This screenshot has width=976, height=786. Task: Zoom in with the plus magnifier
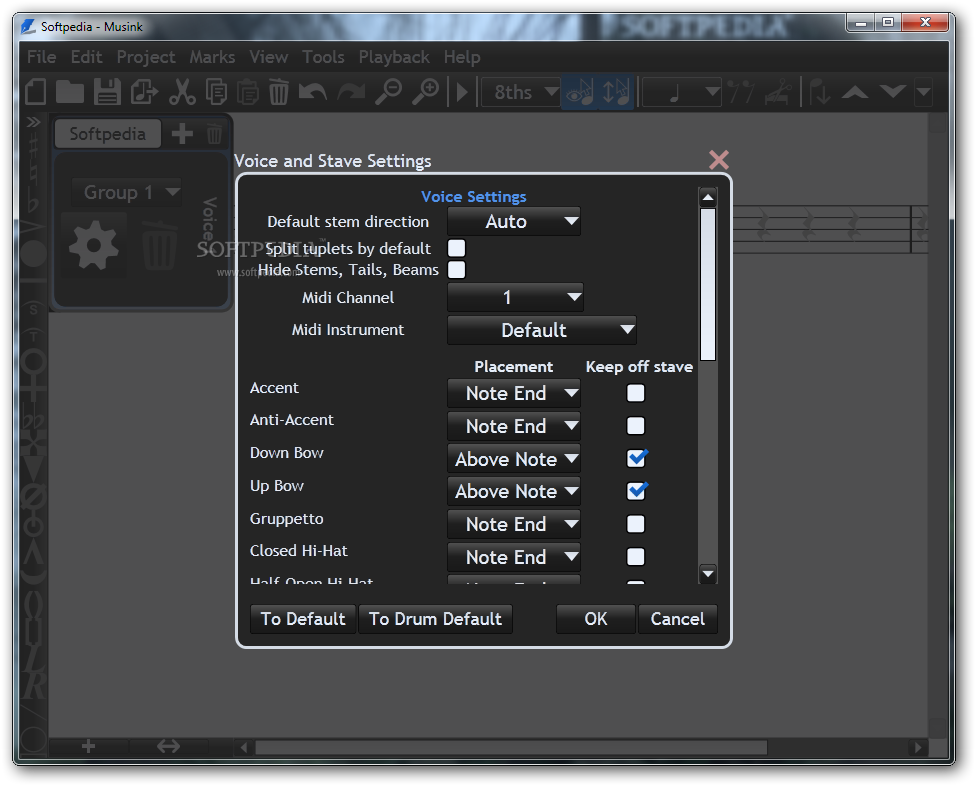pyautogui.click(x=426, y=92)
